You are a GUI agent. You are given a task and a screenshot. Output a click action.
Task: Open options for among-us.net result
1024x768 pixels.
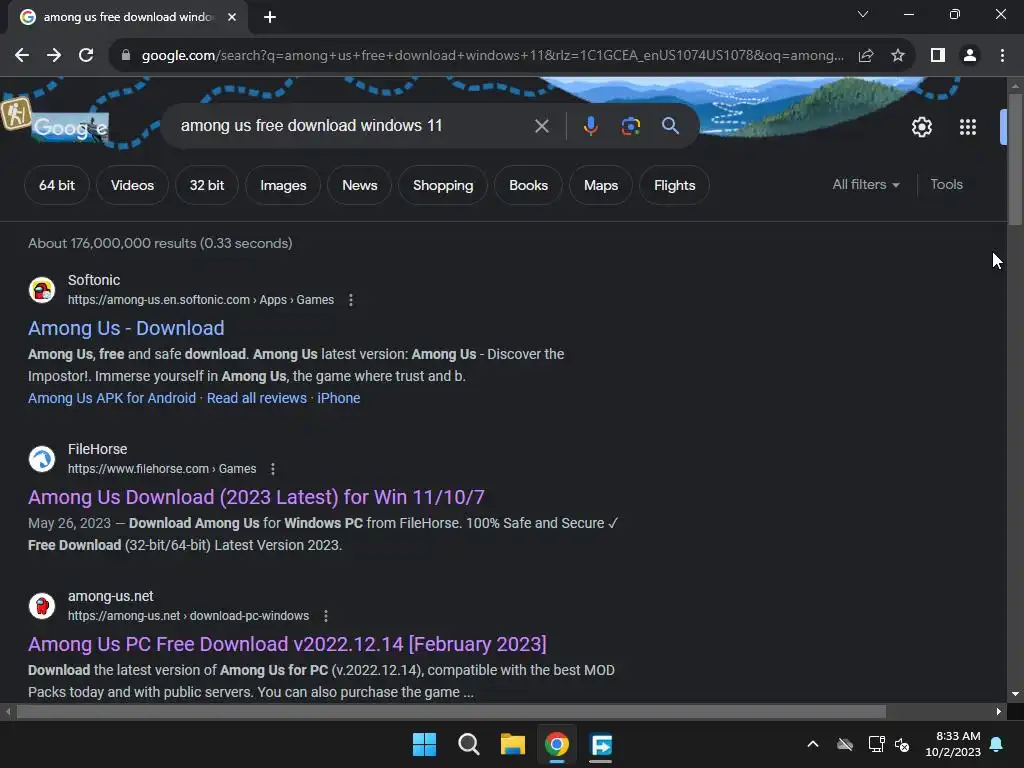[x=326, y=616]
